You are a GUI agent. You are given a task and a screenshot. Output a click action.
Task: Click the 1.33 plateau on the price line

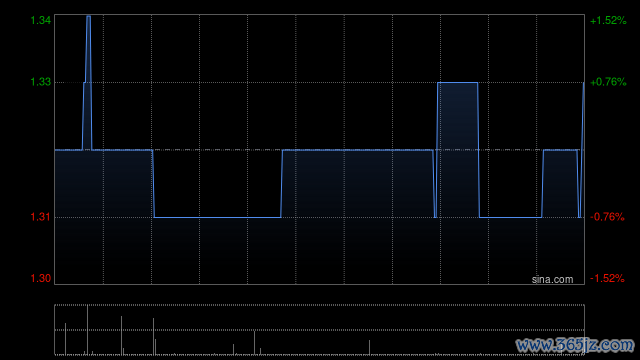click(458, 82)
